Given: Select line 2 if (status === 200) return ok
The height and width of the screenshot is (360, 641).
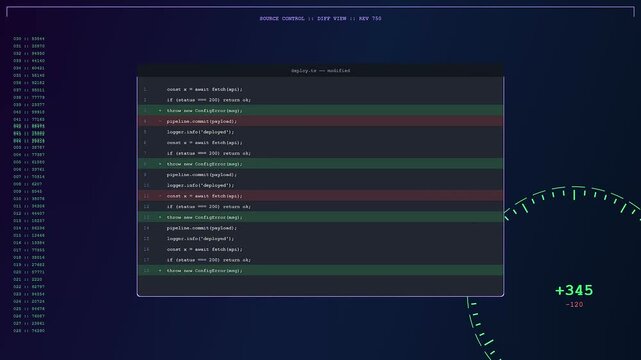Looking at the screenshot, I should (320, 100).
